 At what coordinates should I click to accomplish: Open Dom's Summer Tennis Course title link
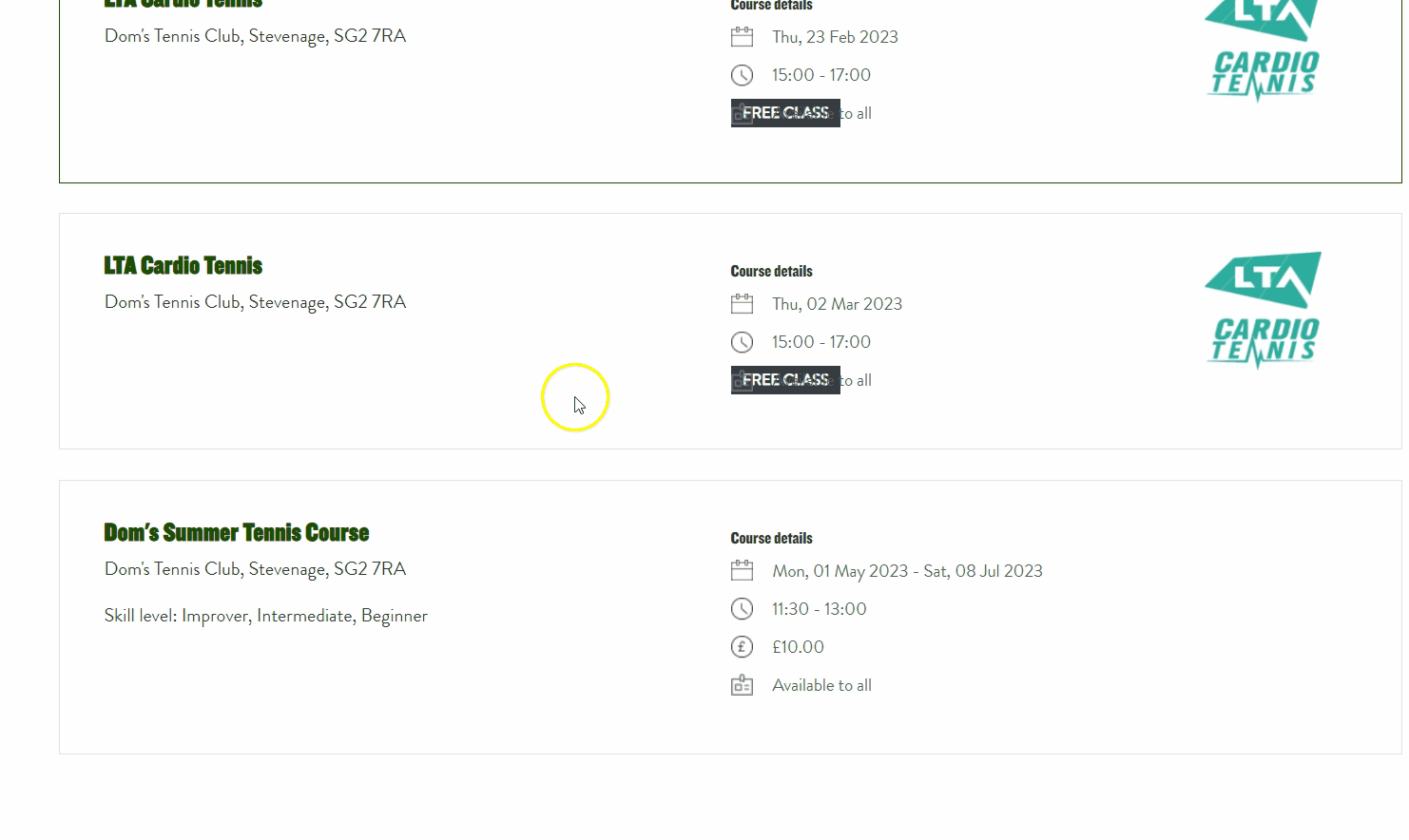[236, 533]
